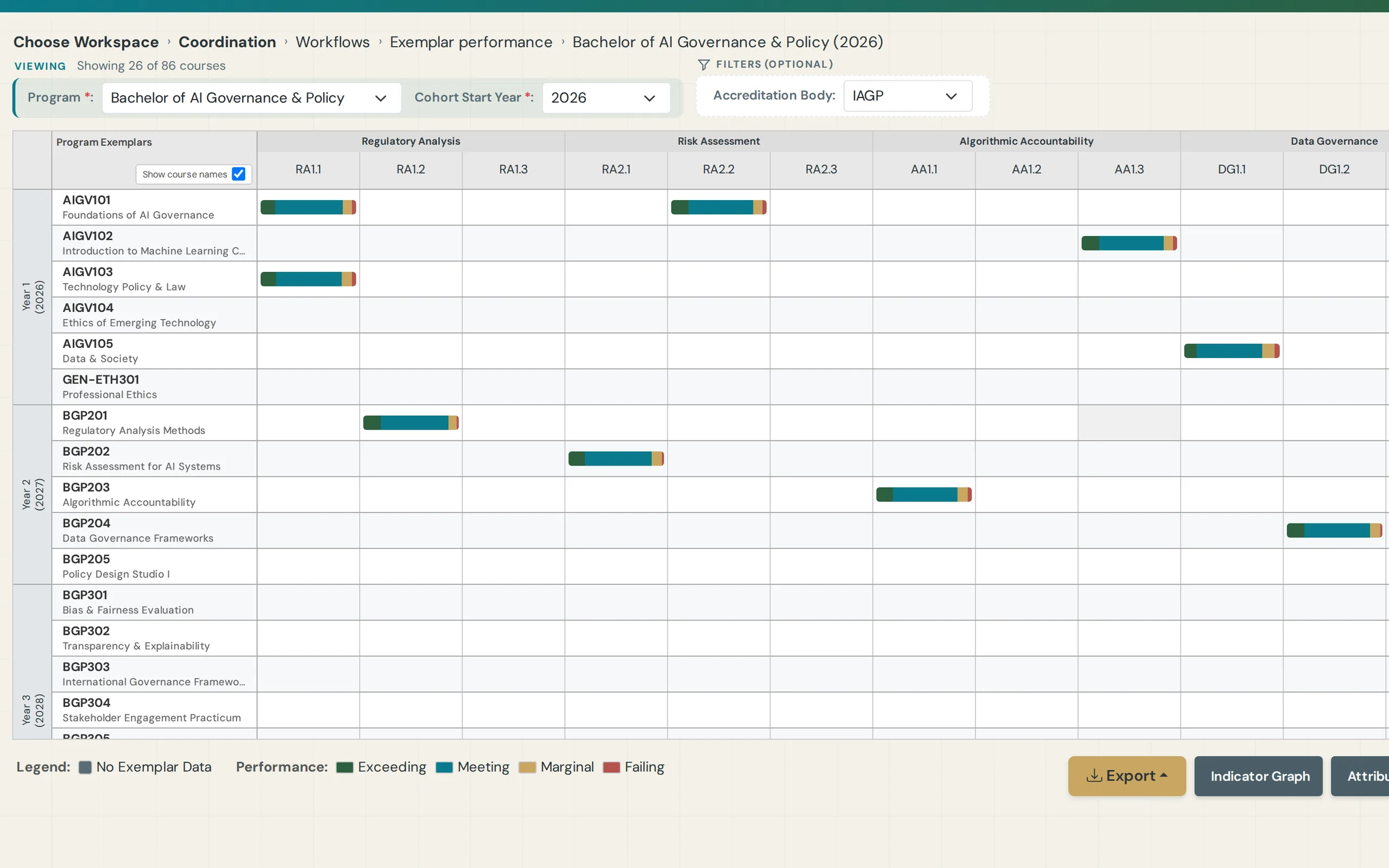Click the Exceeding legend color swatch
Screen dimensions: 1389x868
[x=345, y=768]
